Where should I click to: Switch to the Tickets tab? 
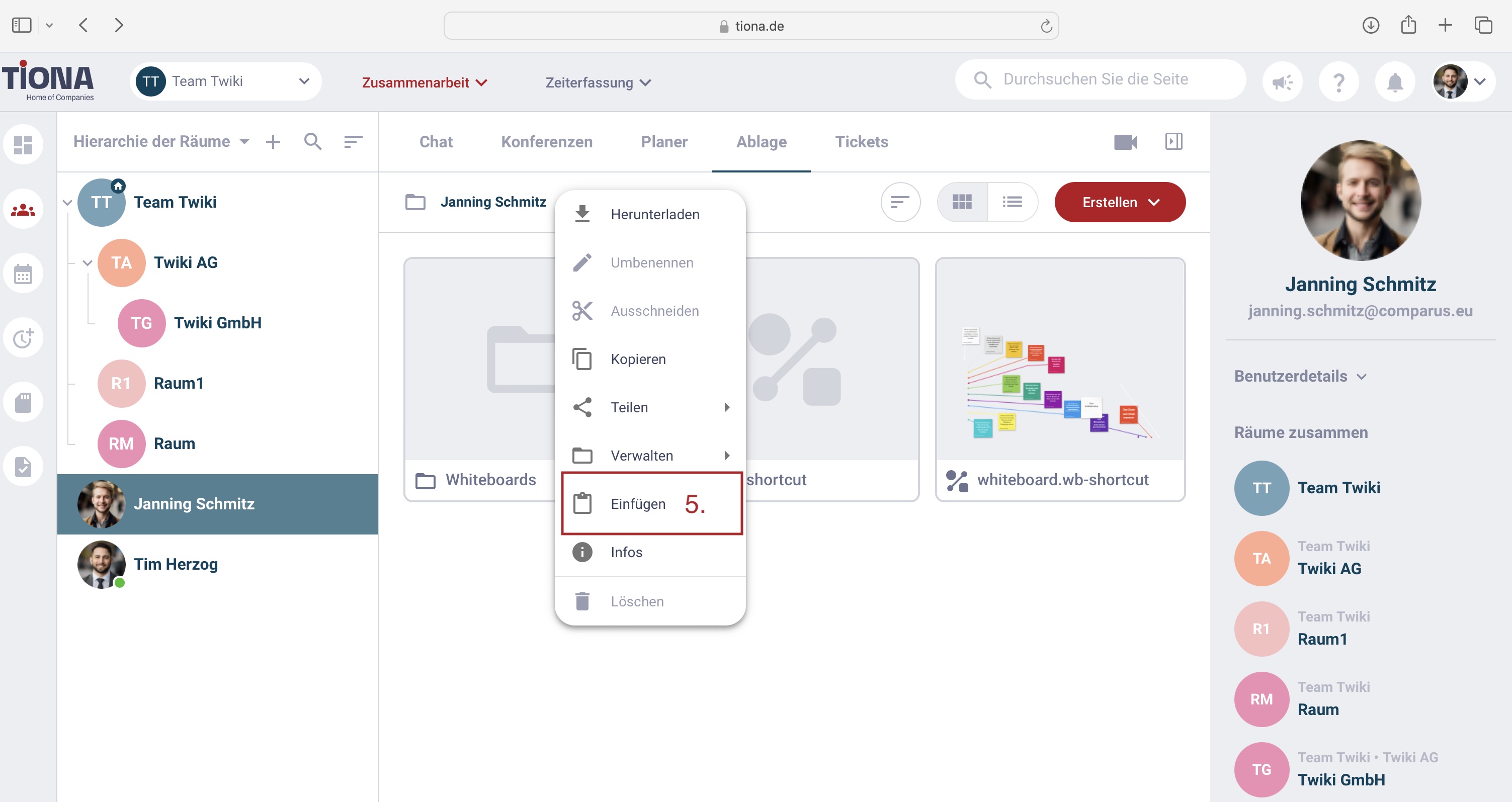coord(861,142)
